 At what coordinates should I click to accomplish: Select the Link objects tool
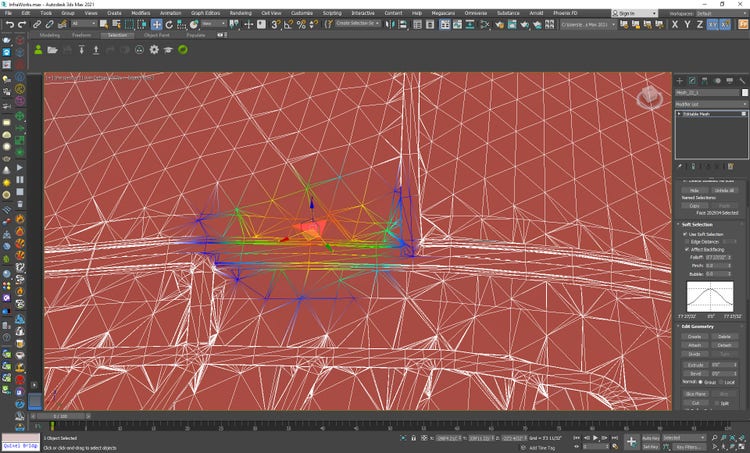pos(36,24)
